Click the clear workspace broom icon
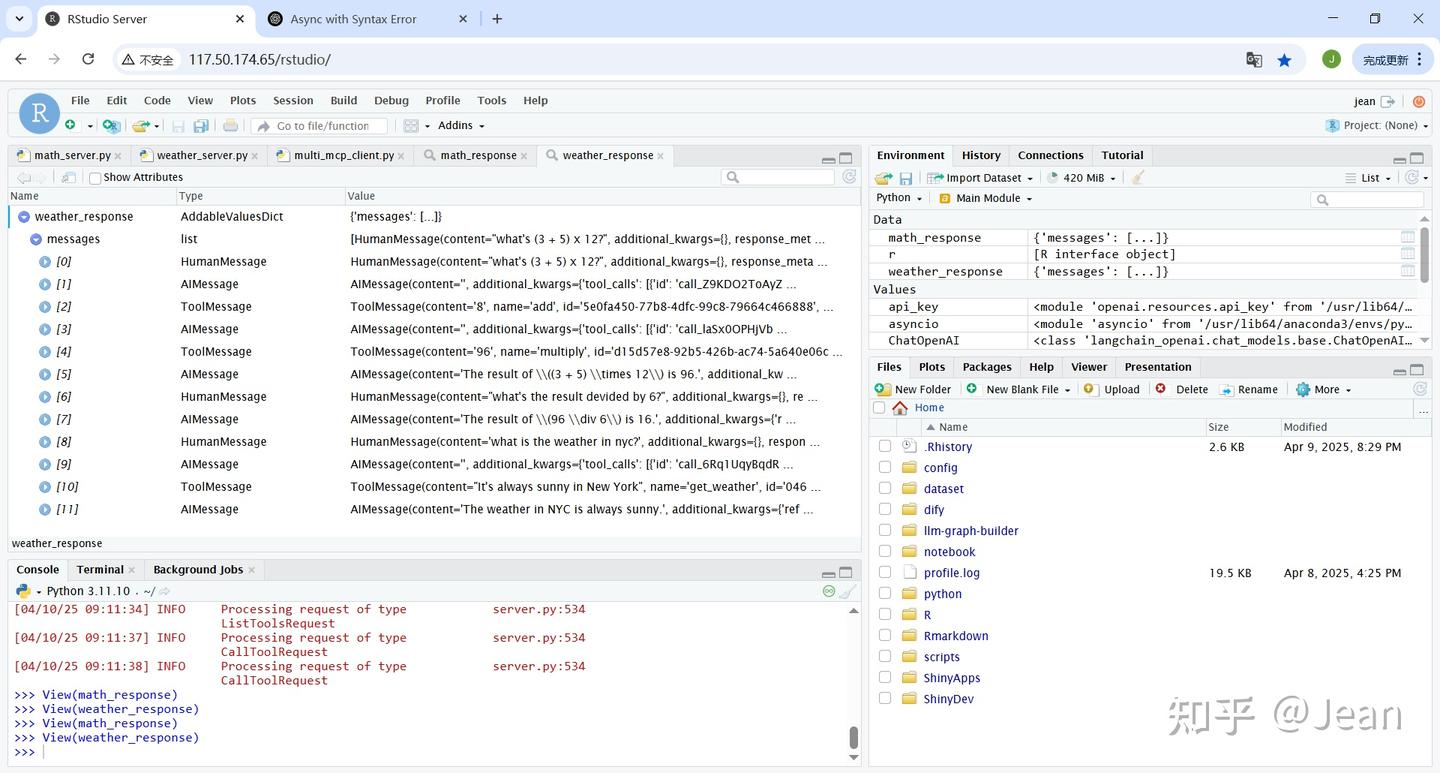The width and height of the screenshot is (1440, 773). click(1137, 178)
